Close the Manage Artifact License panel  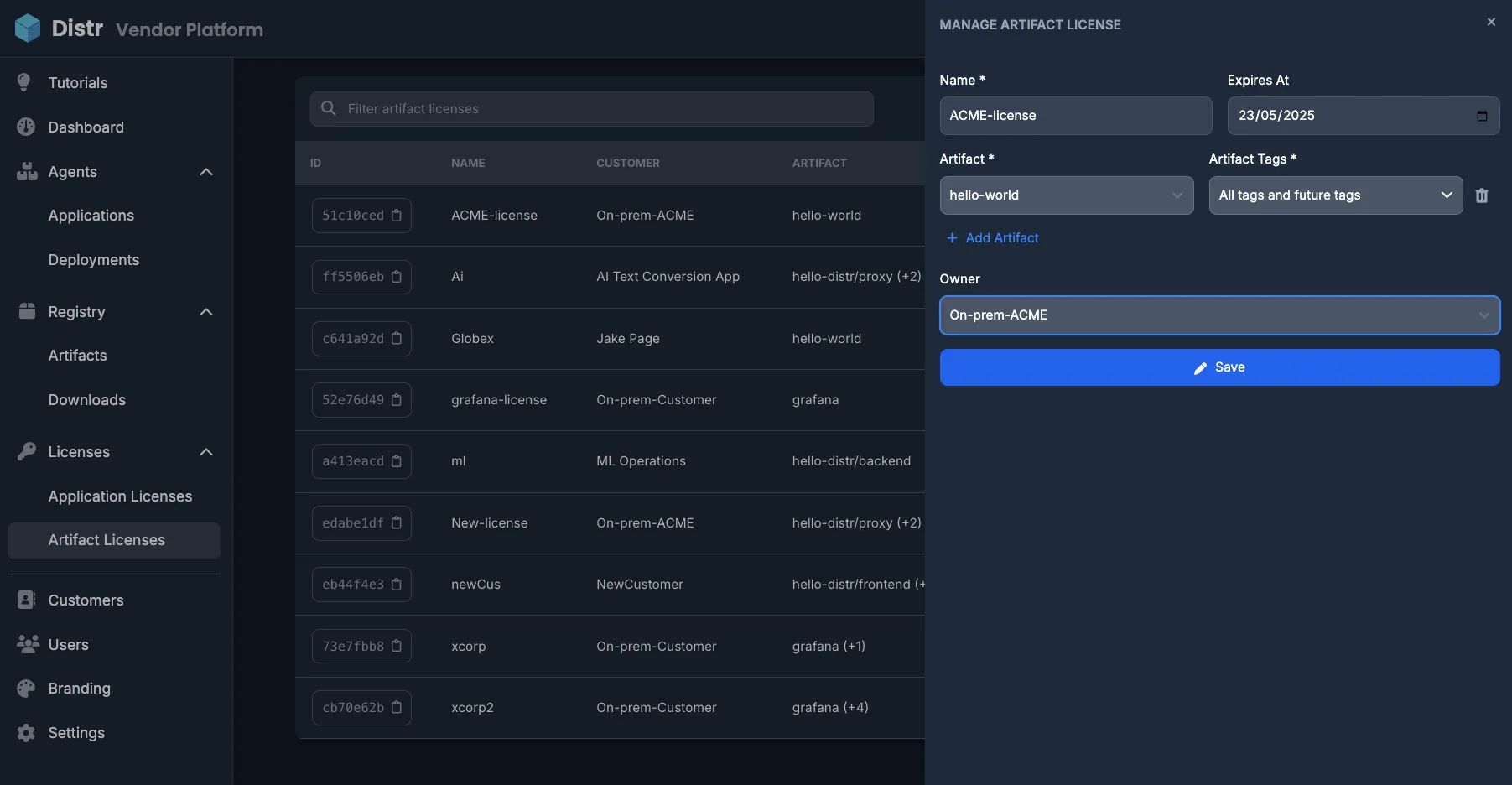pyautogui.click(x=1491, y=21)
